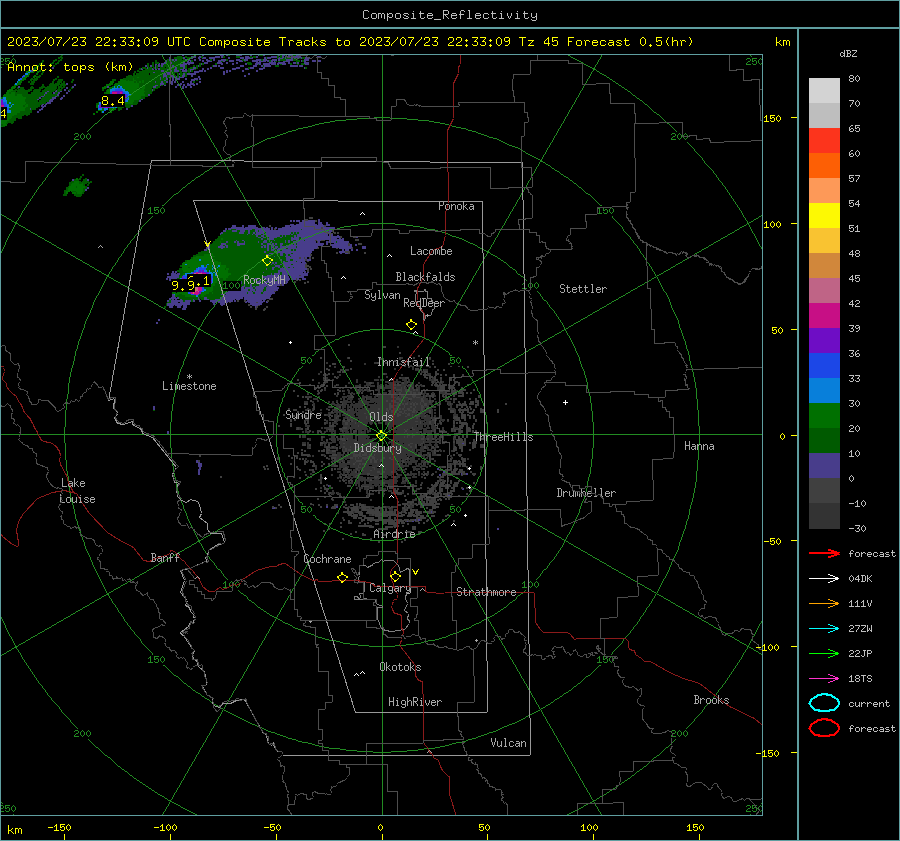Click the Olds town label

pyautogui.click(x=381, y=417)
